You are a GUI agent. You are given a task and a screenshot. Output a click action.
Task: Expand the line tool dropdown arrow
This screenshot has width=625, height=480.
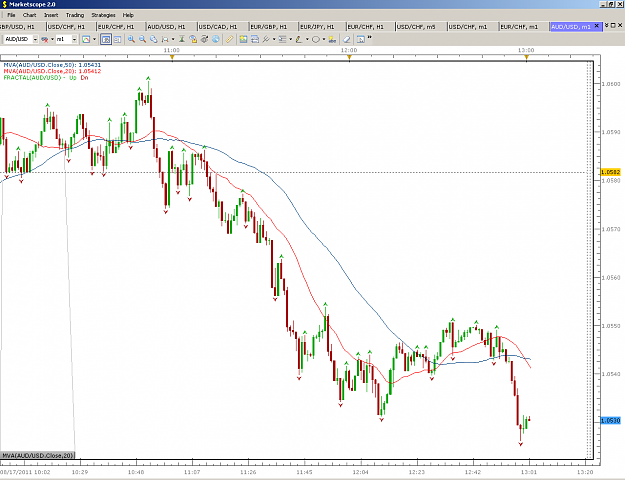coord(274,39)
